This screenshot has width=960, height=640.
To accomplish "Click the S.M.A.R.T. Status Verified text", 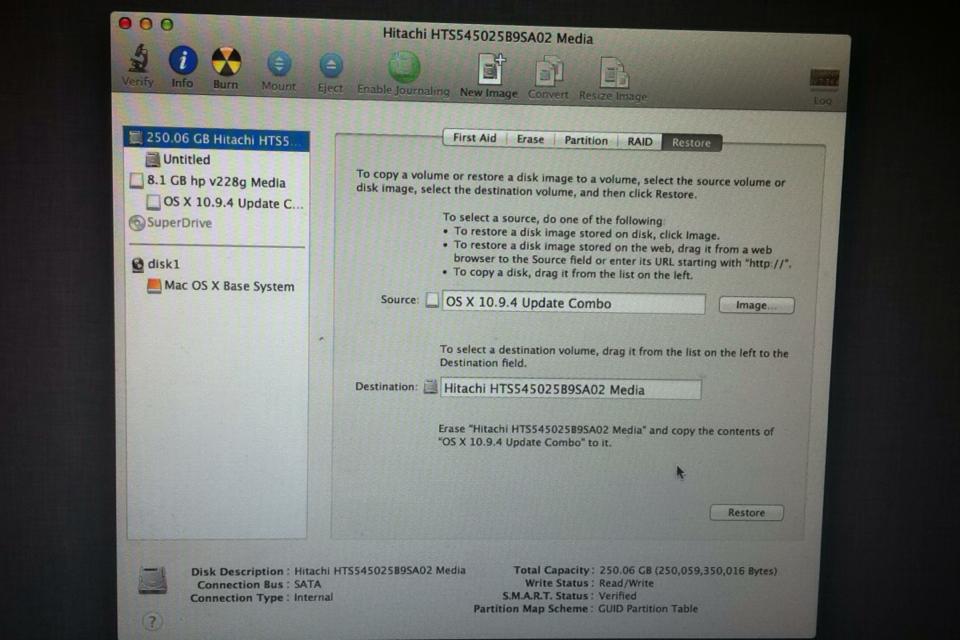I will (617, 596).
